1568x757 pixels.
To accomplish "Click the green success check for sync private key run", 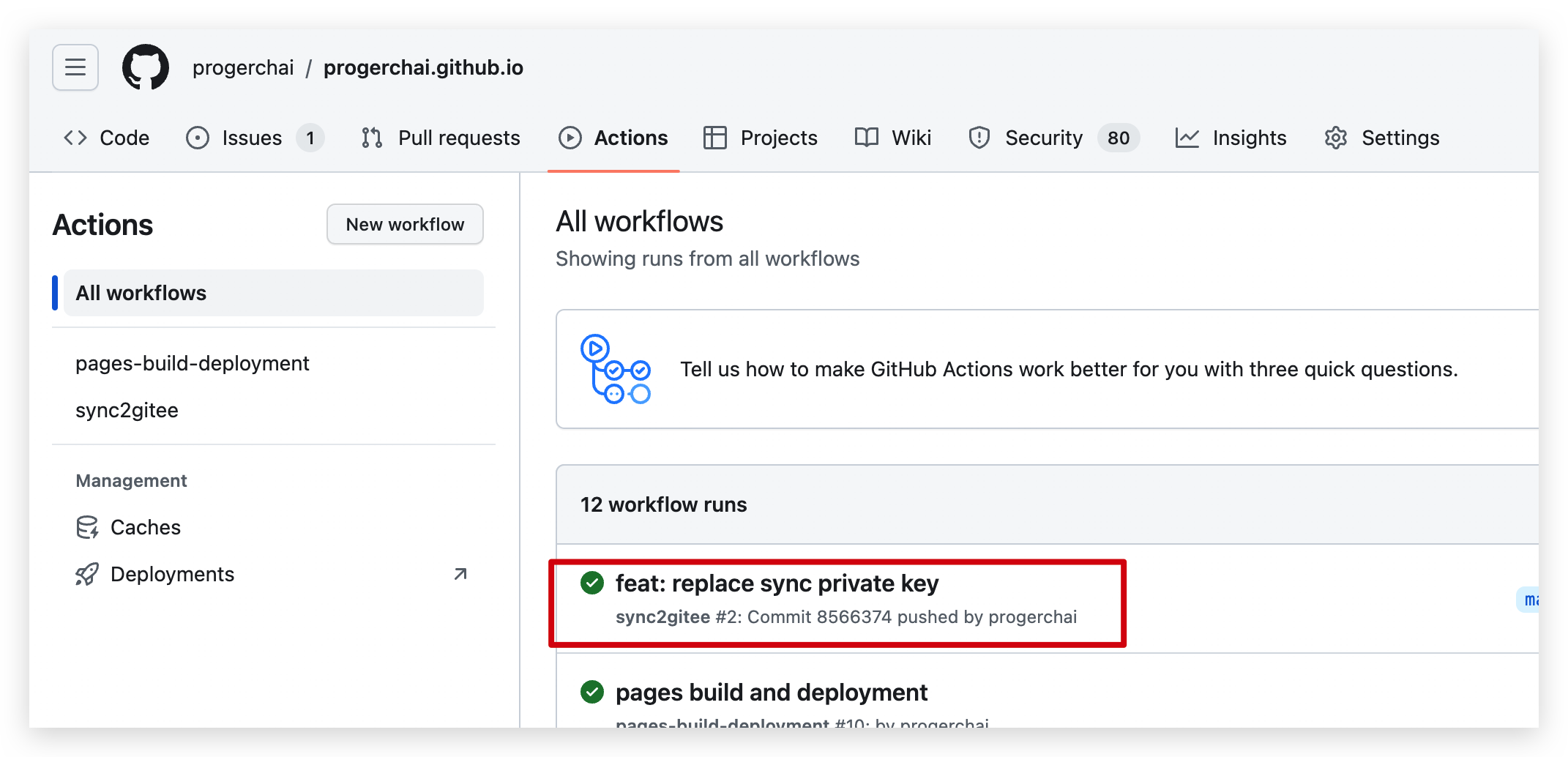I will (592, 583).
